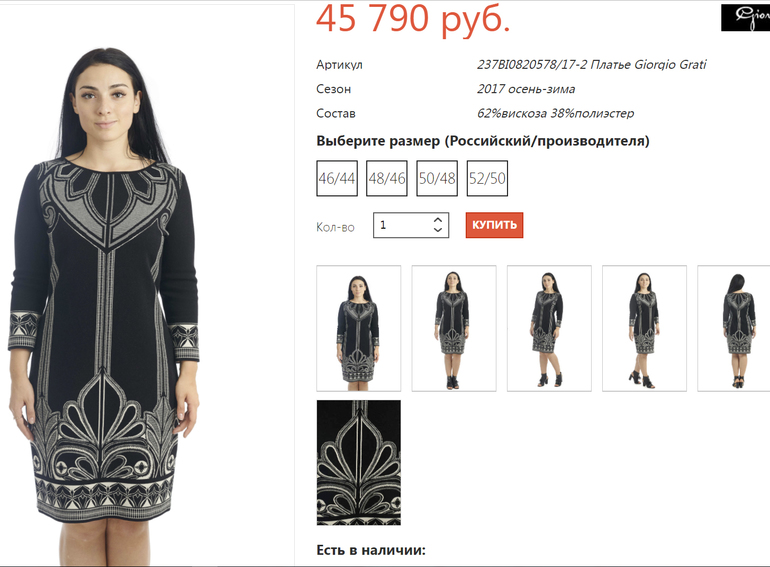Viewport: 770px width, 567px height.
Task: Click the 45 790 руб. price text
Action: coord(413,19)
